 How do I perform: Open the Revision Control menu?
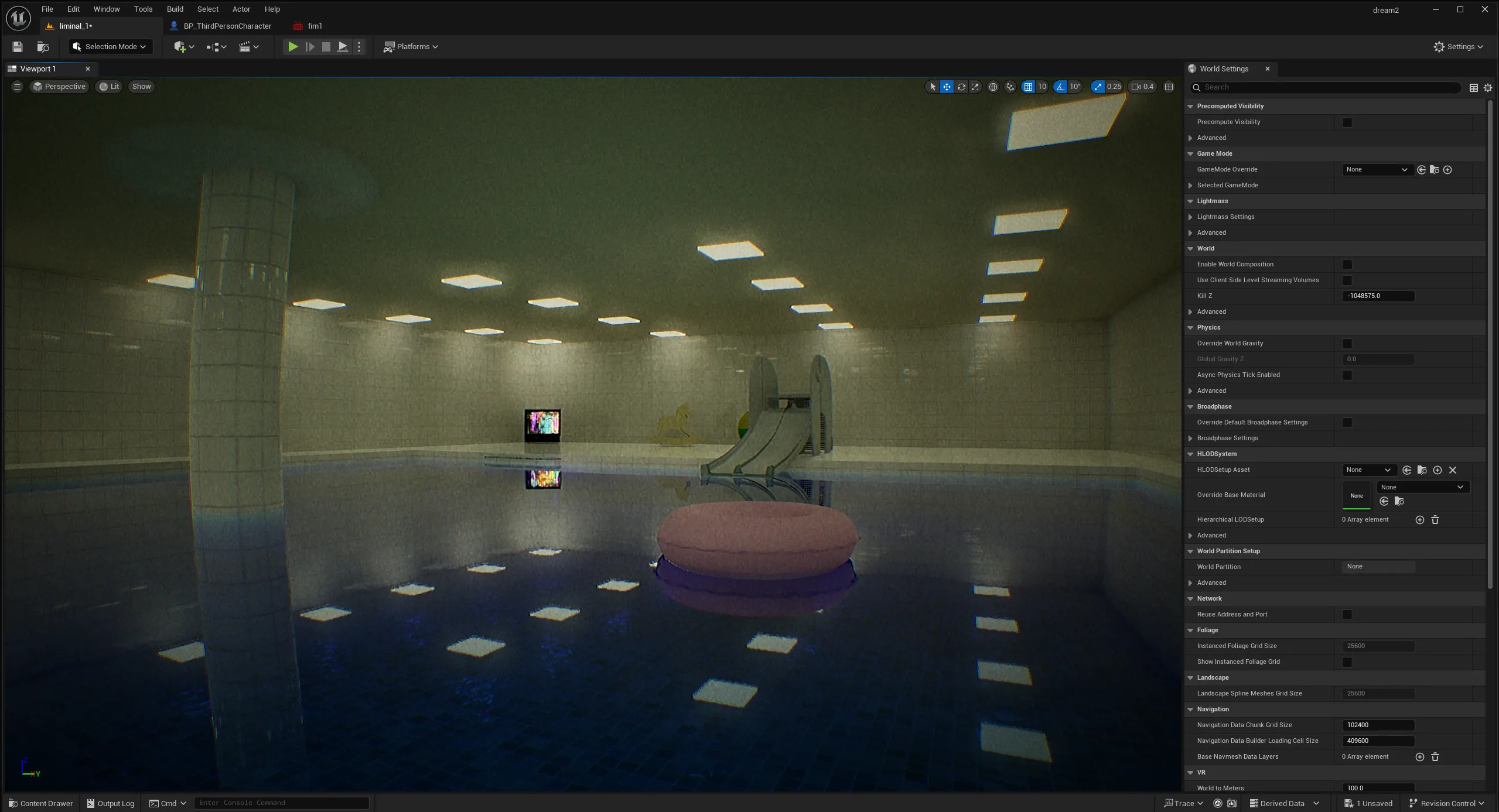point(1445,803)
